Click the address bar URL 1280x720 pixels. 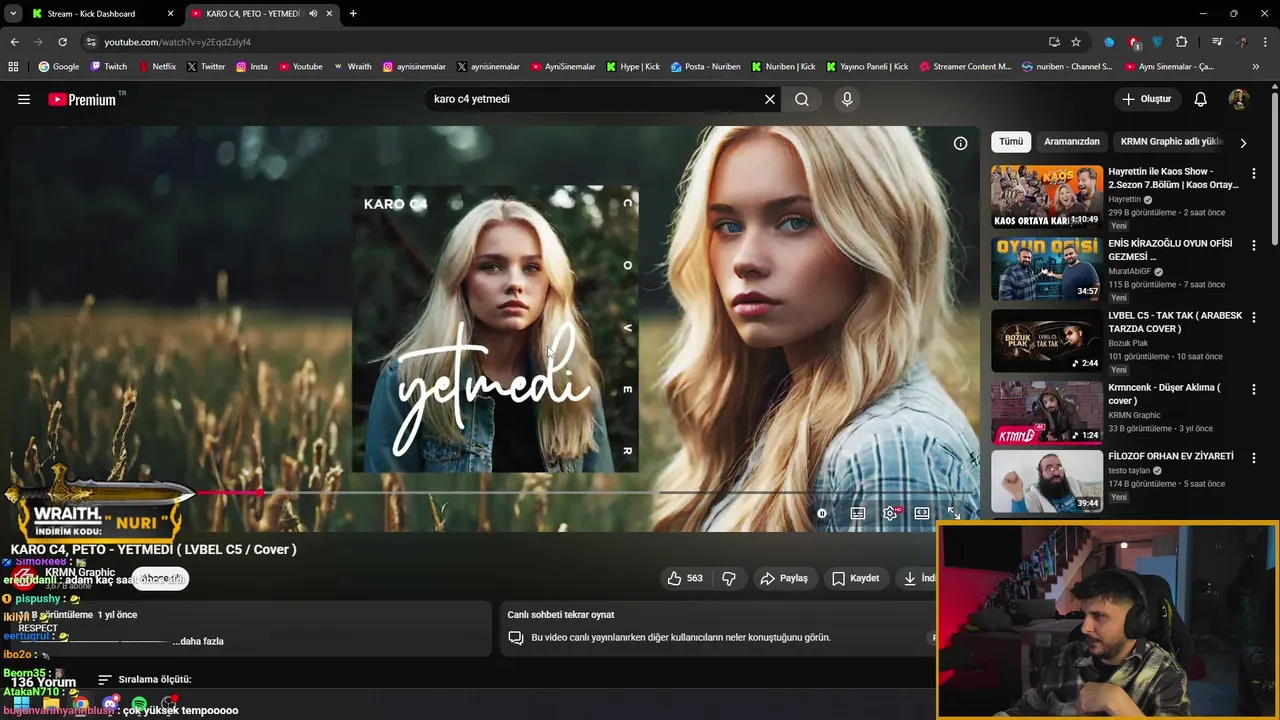(177, 42)
